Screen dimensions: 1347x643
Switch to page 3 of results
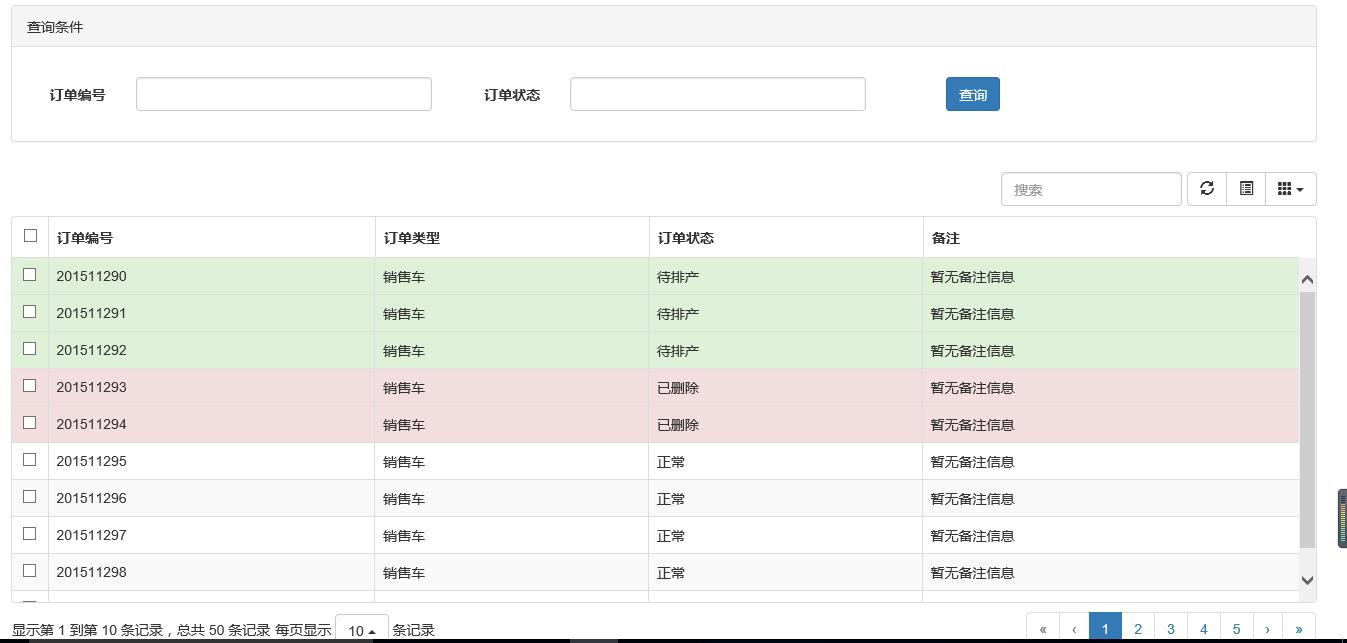(x=1170, y=628)
